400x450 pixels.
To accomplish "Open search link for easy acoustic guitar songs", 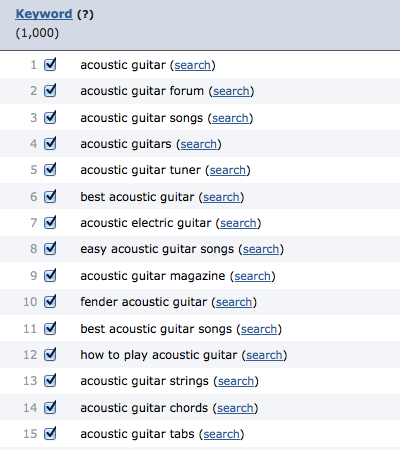I will [261, 249].
